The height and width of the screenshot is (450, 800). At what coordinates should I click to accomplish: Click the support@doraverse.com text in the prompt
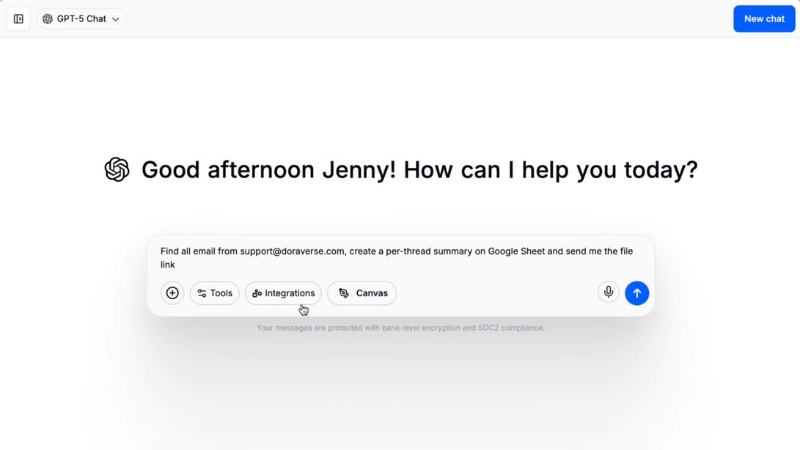click(292, 251)
